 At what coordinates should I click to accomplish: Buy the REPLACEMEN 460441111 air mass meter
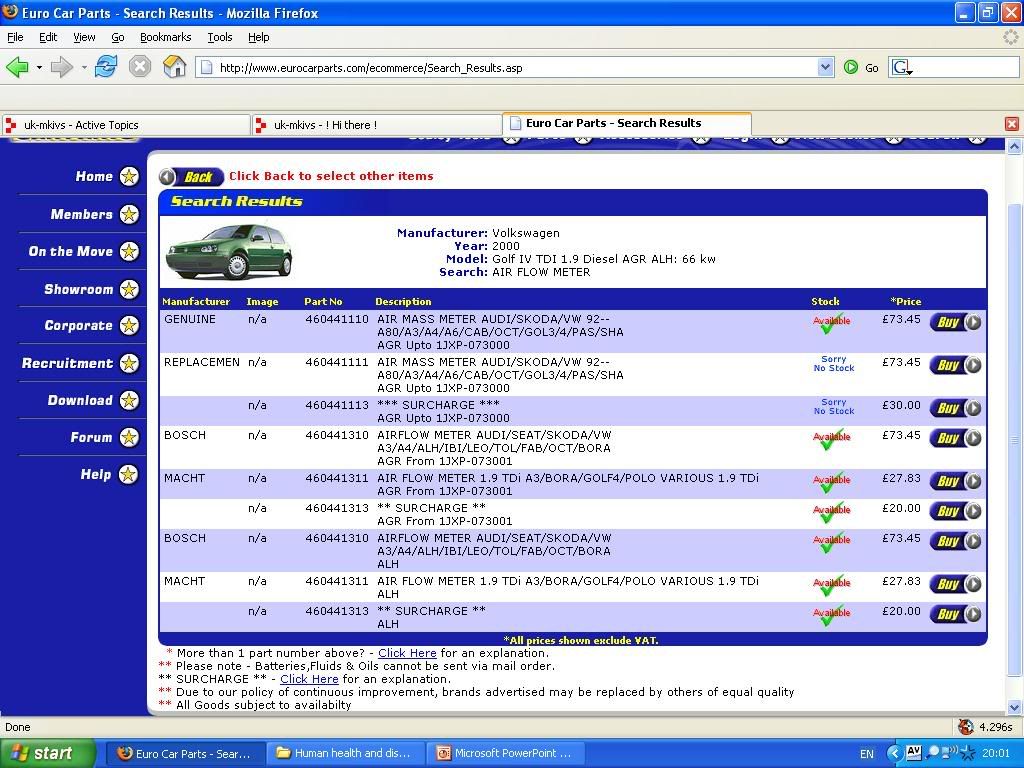[x=955, y=365]
